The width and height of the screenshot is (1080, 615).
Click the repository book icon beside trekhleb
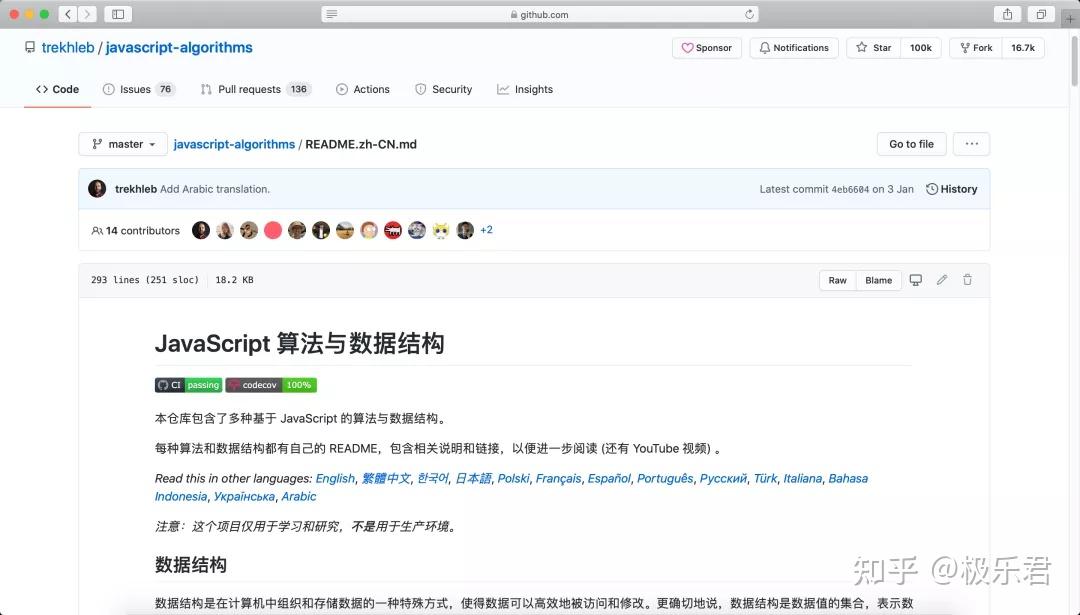coord(30,47)
